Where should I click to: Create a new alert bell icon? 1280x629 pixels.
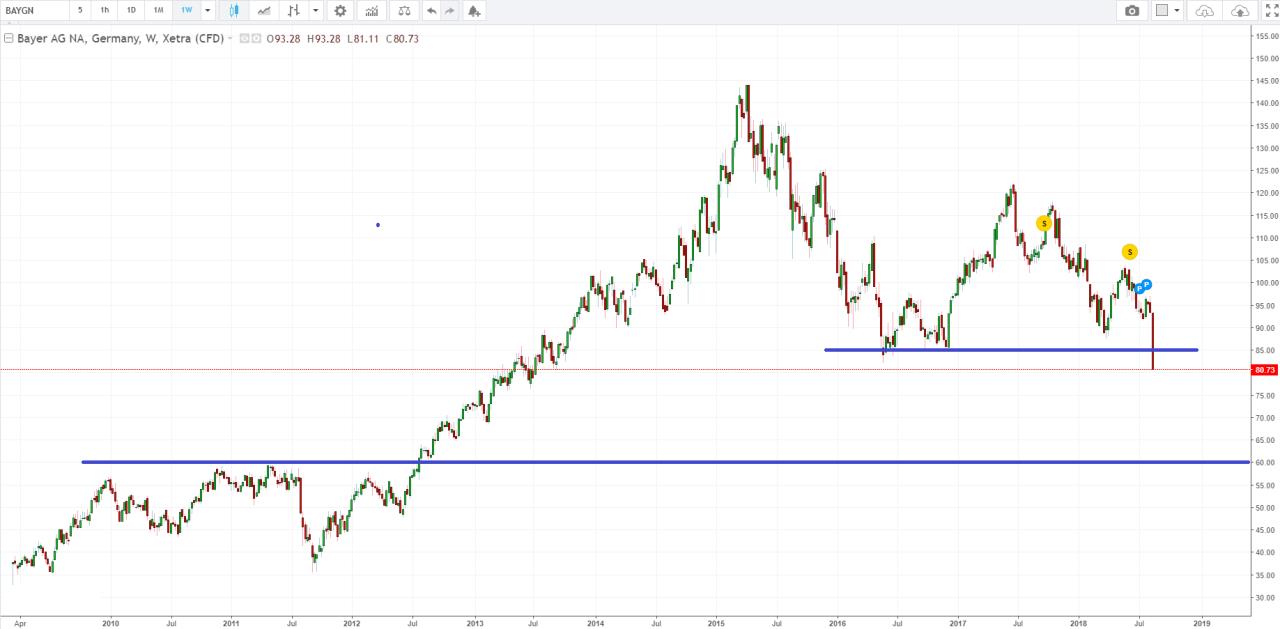[473, 11]
